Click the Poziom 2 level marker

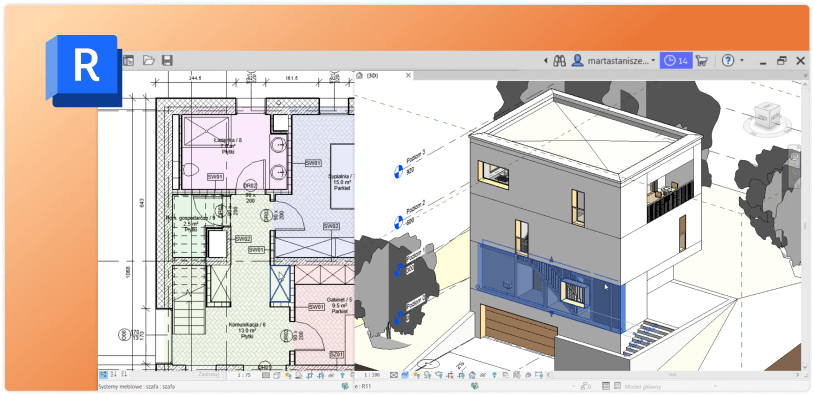(x=398, y=222)
